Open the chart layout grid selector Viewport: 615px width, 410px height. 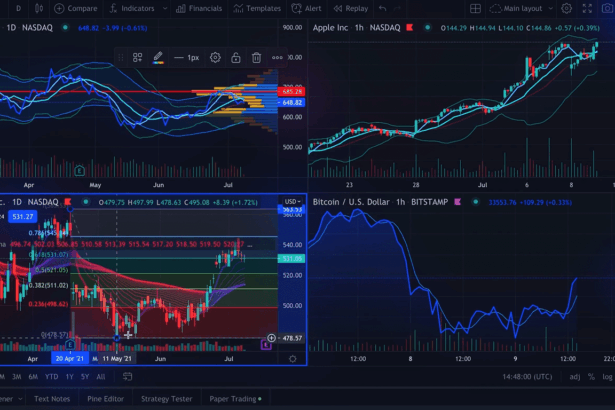point(475,8)
